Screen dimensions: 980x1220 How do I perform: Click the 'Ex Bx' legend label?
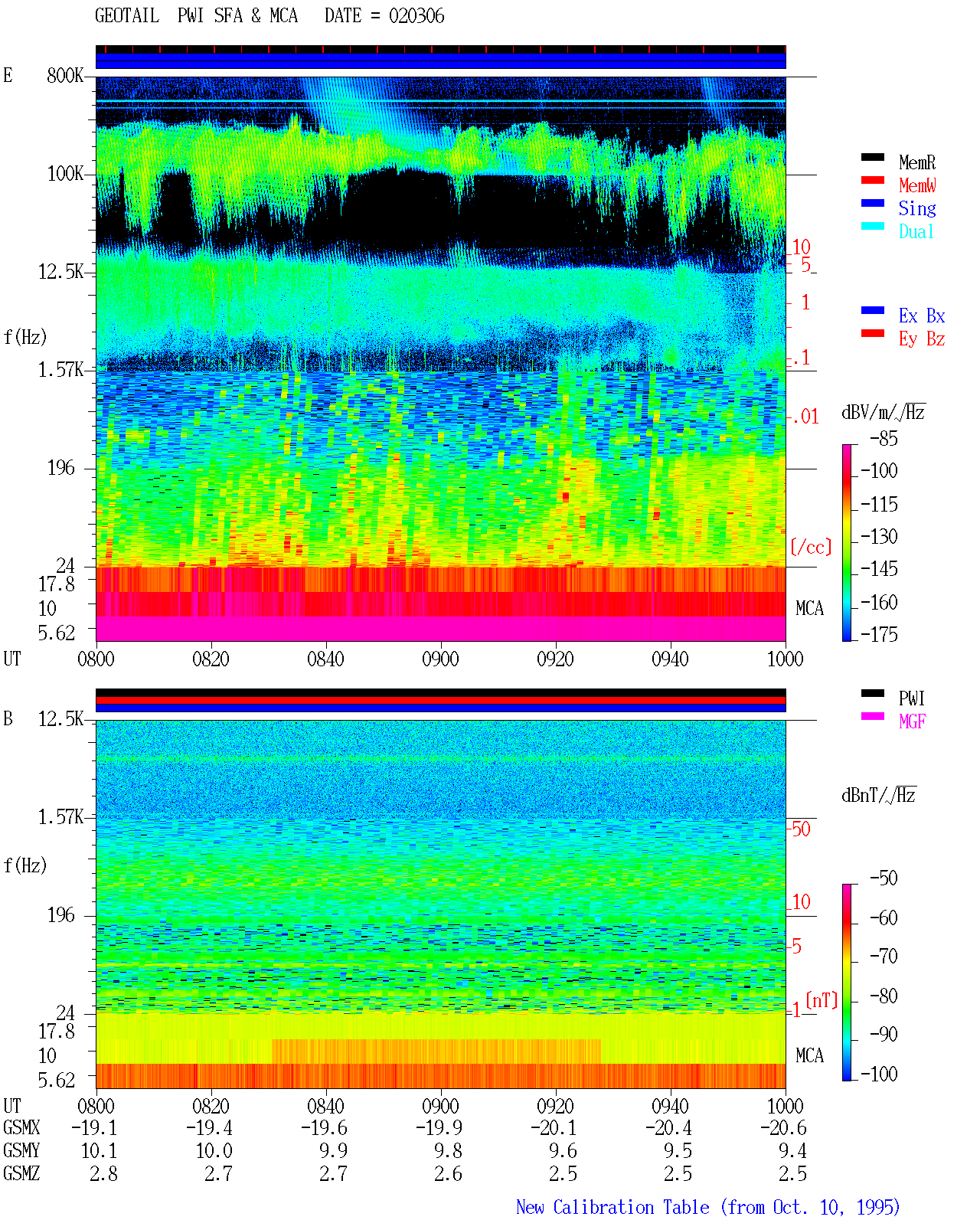(922, 316)
